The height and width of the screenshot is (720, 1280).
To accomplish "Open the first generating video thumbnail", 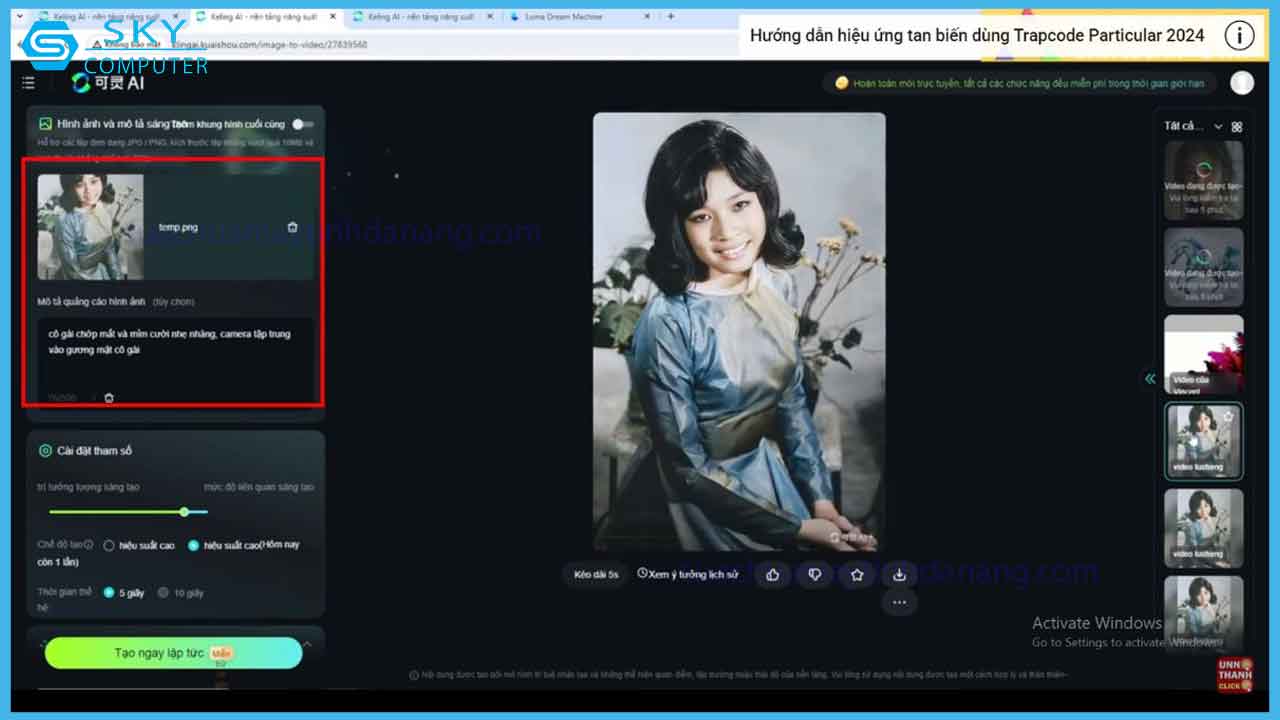I will coord(1204,180).
